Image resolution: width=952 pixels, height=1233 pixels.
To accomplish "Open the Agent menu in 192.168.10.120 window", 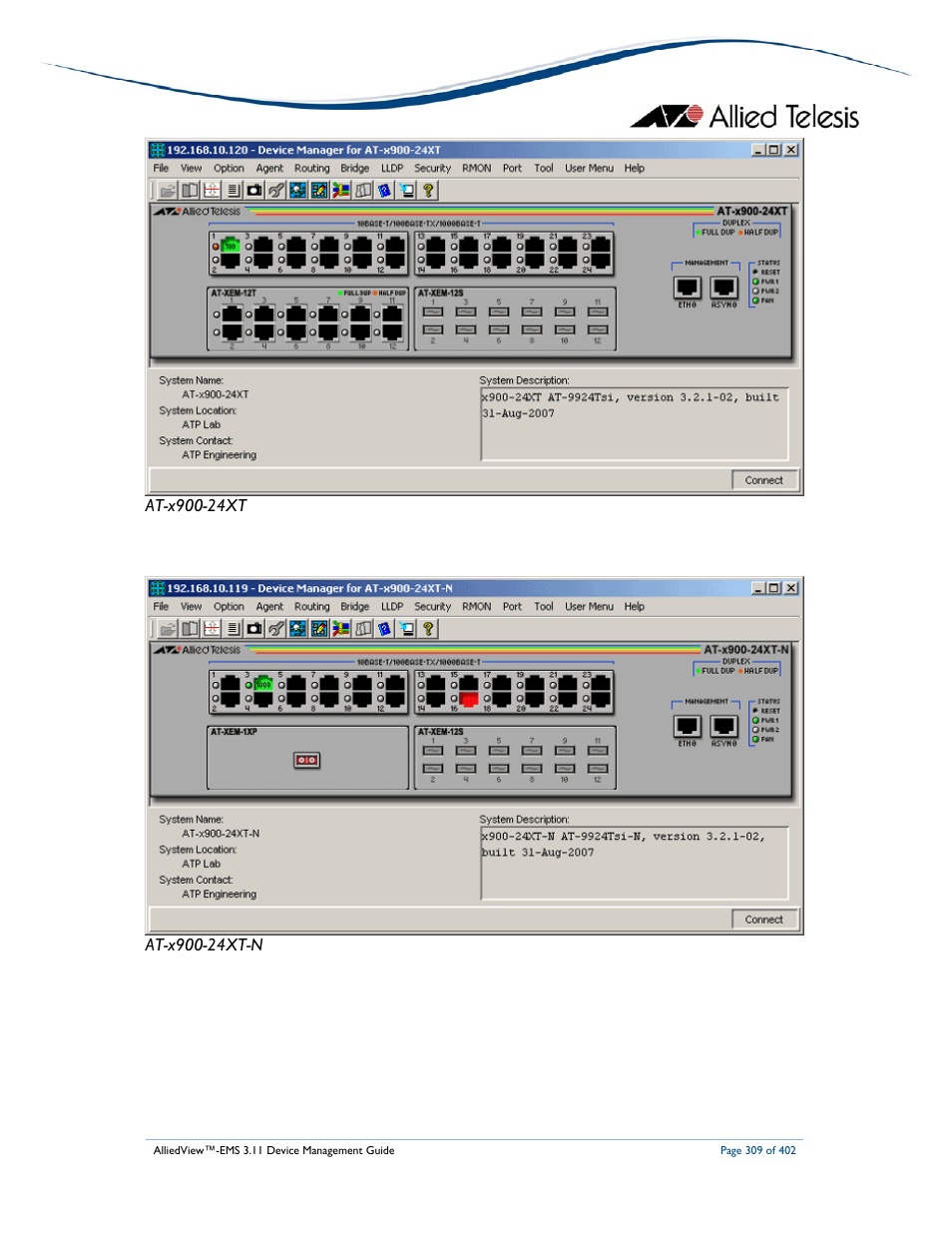I will click(x=269, y=169).
